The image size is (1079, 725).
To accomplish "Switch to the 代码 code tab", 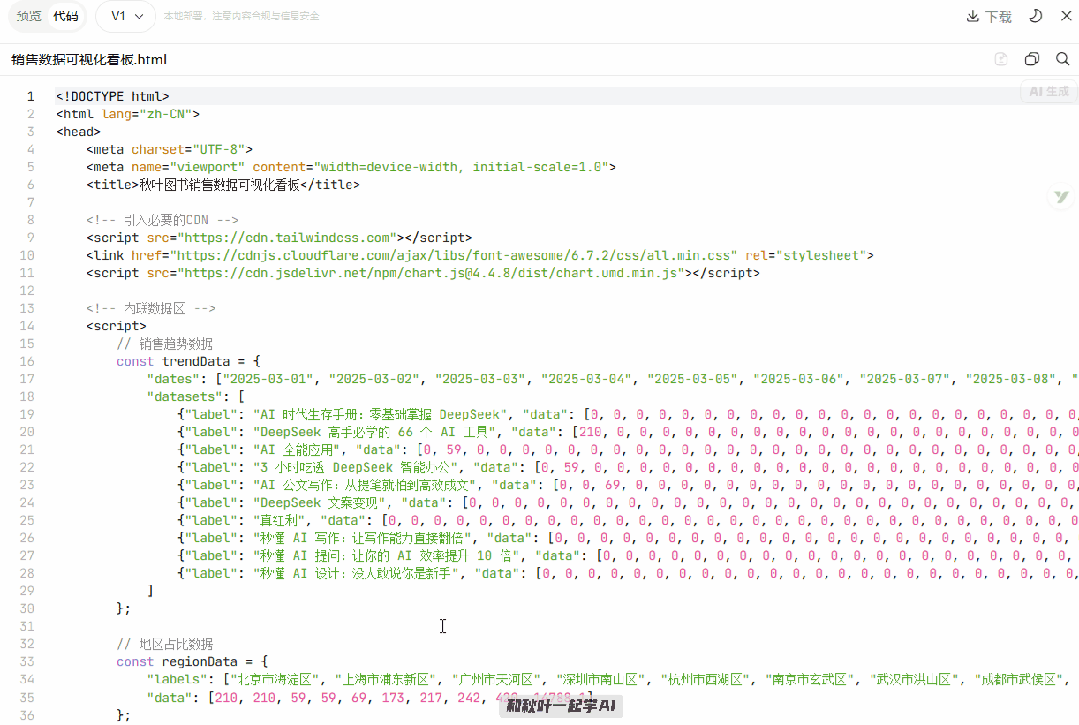I will [66, 16].
